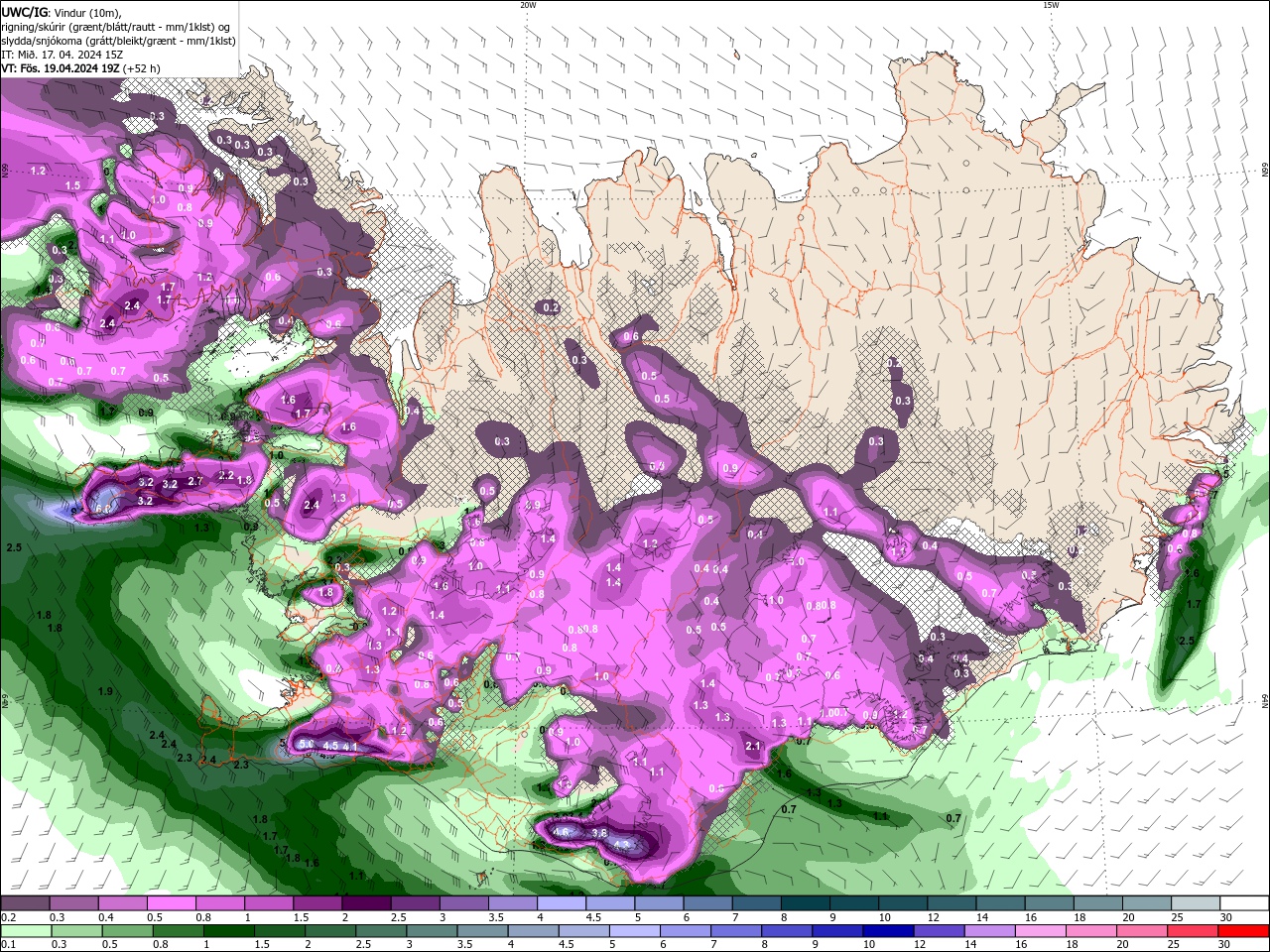The image size is (1270, 952).
Task: Click the dark mauve 0.2–0.3 snow legend swatch
Action: pyautogui.click(x=25, y=903)
